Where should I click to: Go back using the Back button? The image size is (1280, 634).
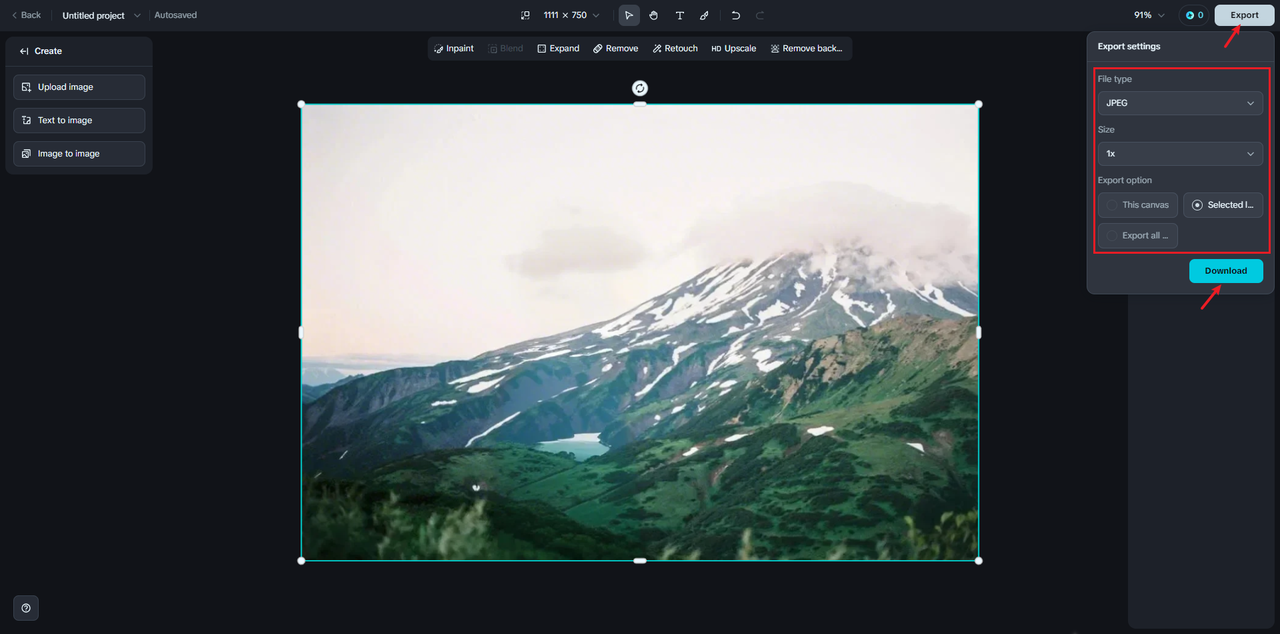pyautogui.click(x=26, y=15)
